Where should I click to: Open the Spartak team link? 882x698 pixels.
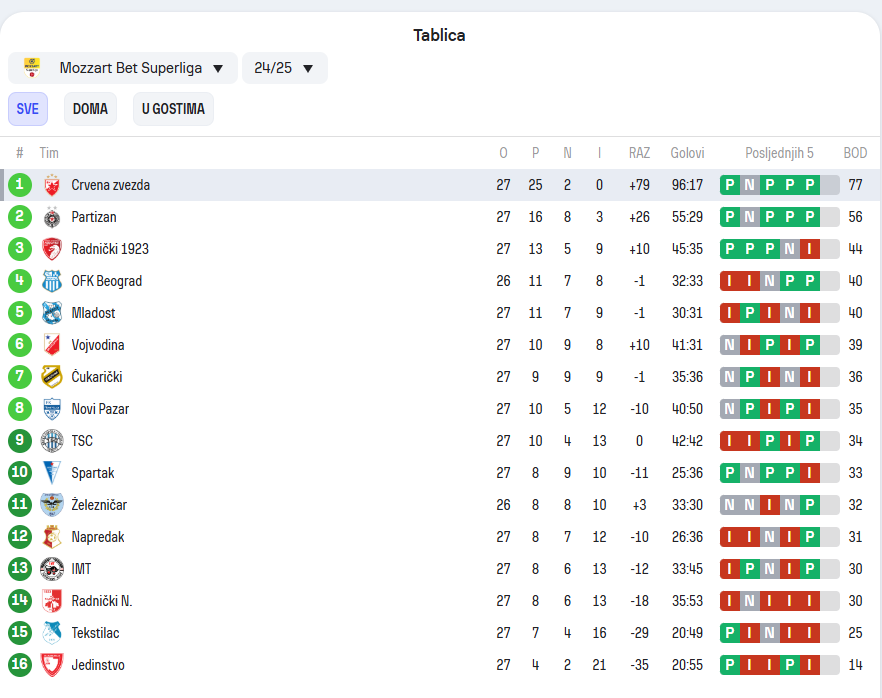point(93,473)
